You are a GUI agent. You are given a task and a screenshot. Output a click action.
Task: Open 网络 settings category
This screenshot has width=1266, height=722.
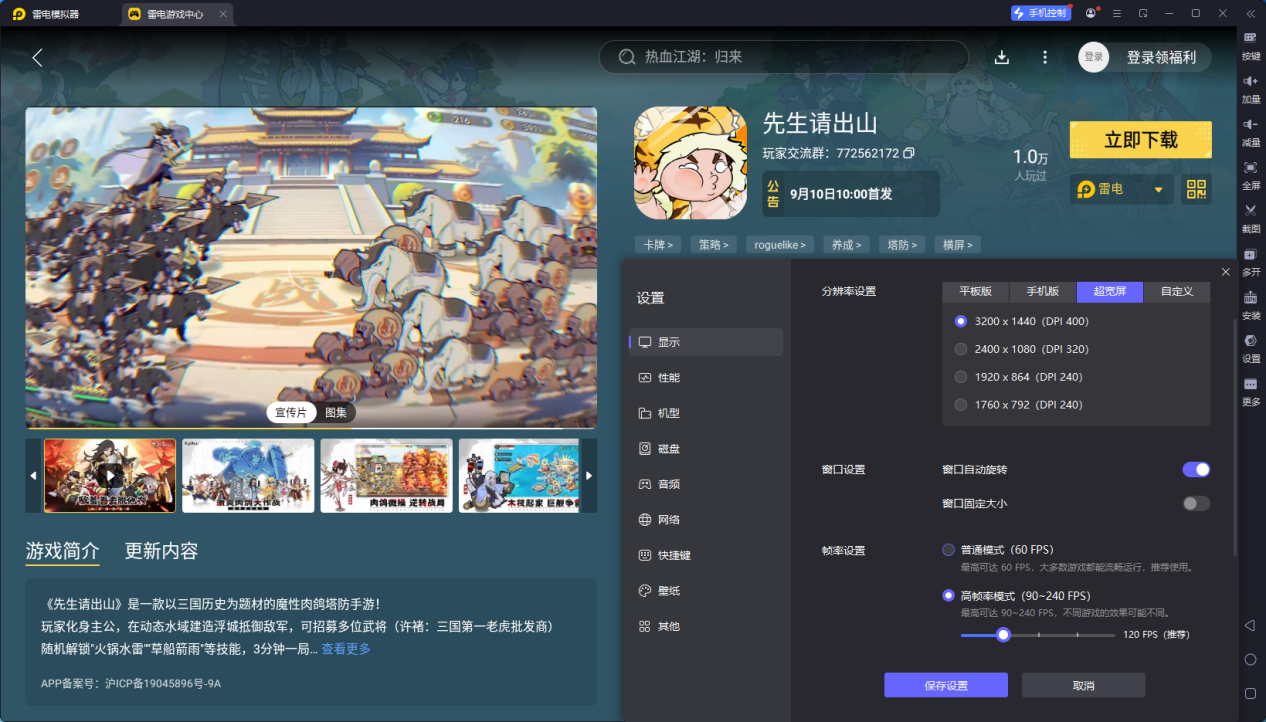click(706, 520)
